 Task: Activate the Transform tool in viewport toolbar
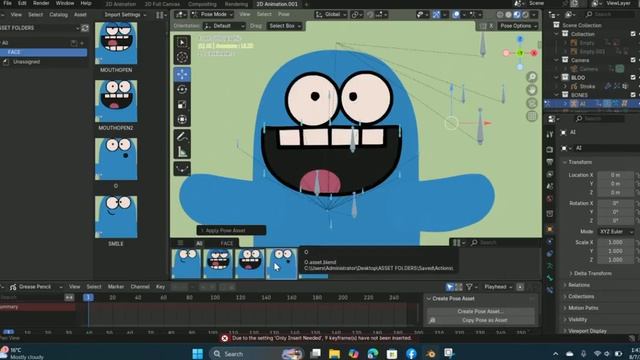[x=182, y=120]
